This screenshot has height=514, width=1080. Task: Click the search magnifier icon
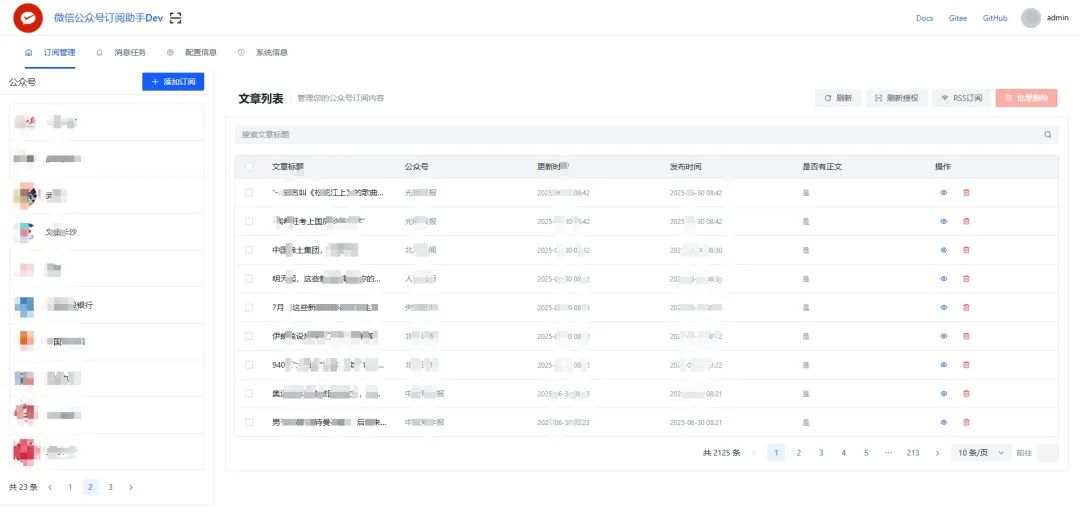click(1048, 135)
